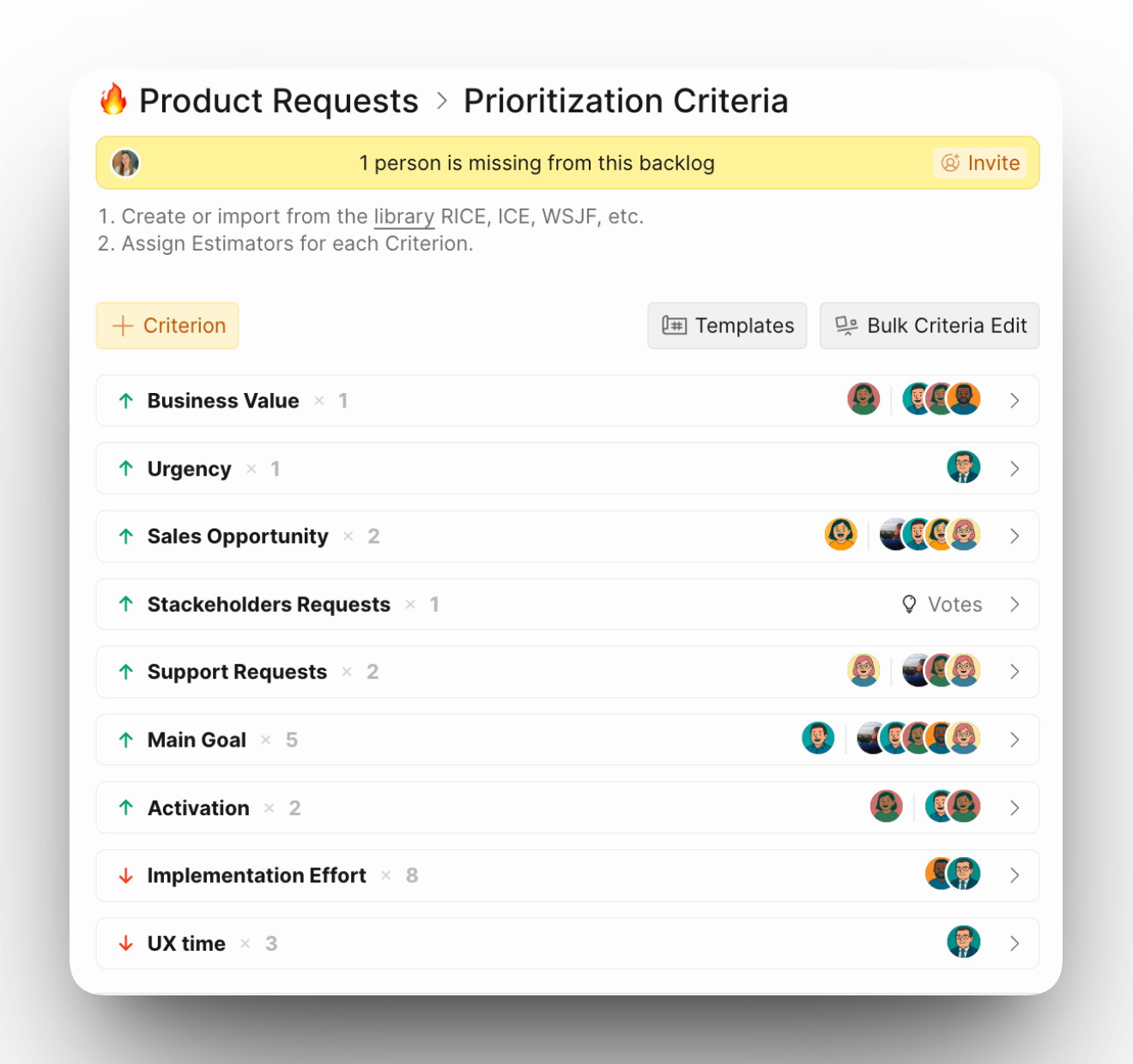The height and width of the screenshot is (1064, 1133).
Task: Open Bulk Criteria Edit
Action: [930, 326]
